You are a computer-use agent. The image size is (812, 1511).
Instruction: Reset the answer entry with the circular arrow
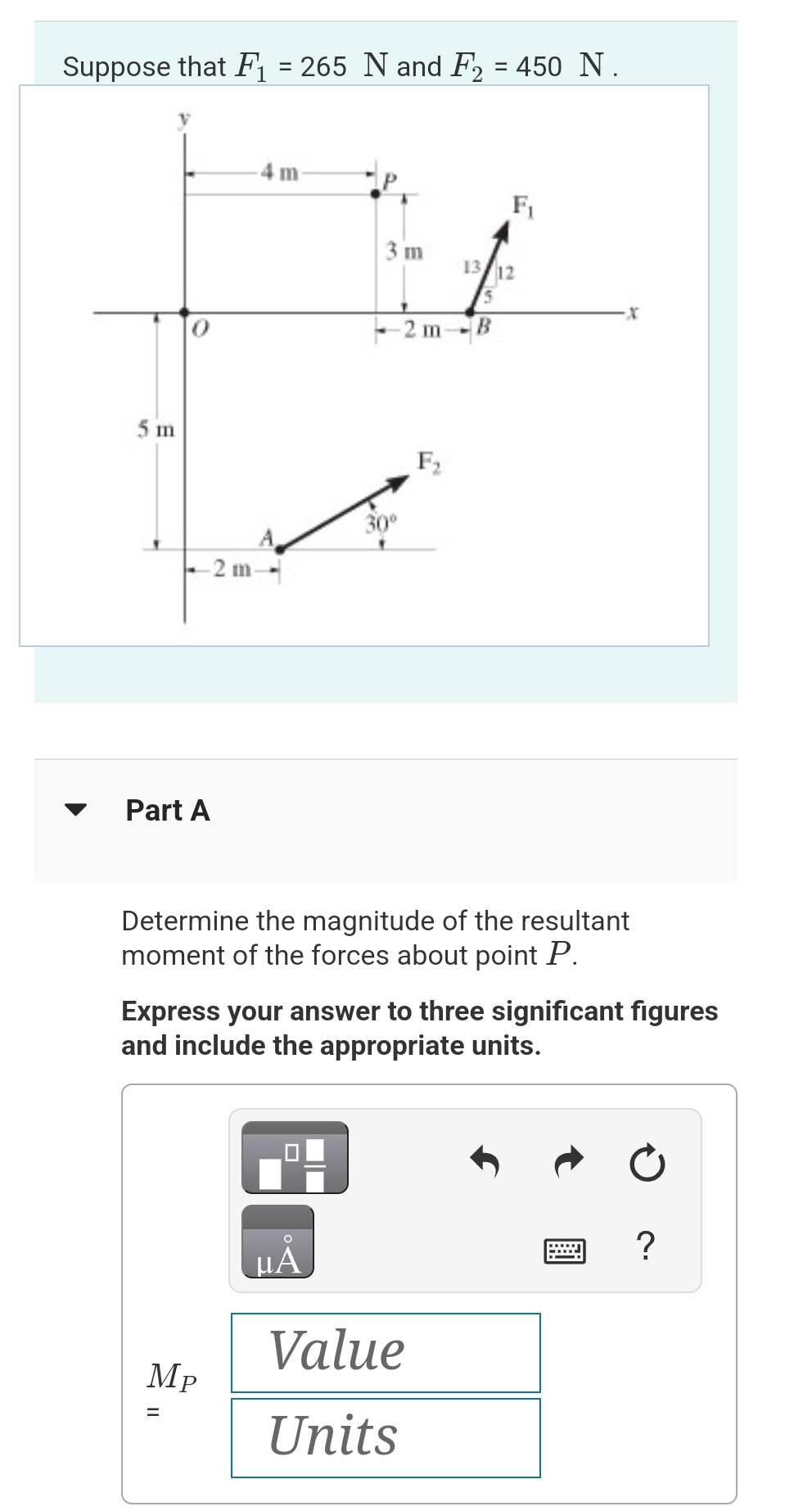(647, 1160)
